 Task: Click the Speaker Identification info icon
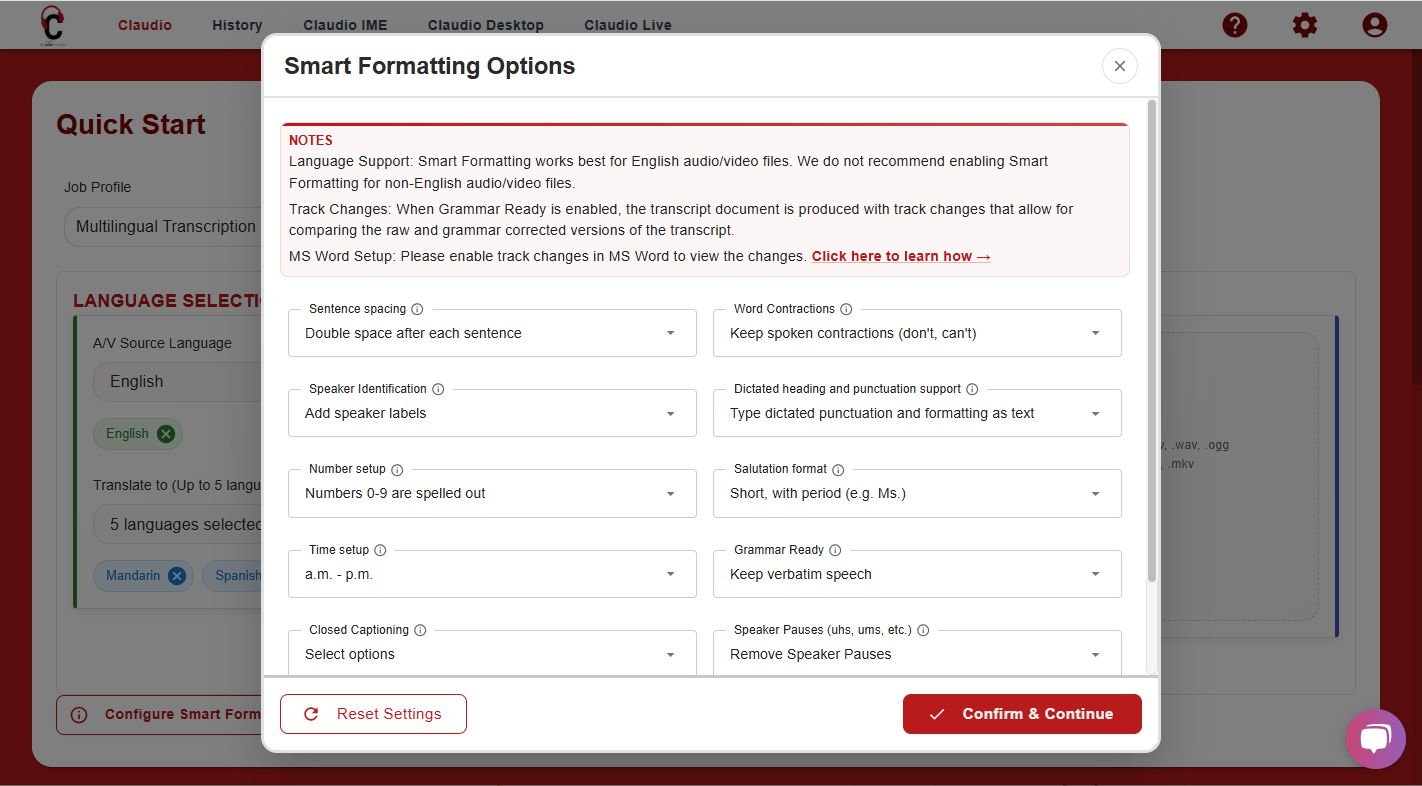pyautogui.click(x=438, y=389)
